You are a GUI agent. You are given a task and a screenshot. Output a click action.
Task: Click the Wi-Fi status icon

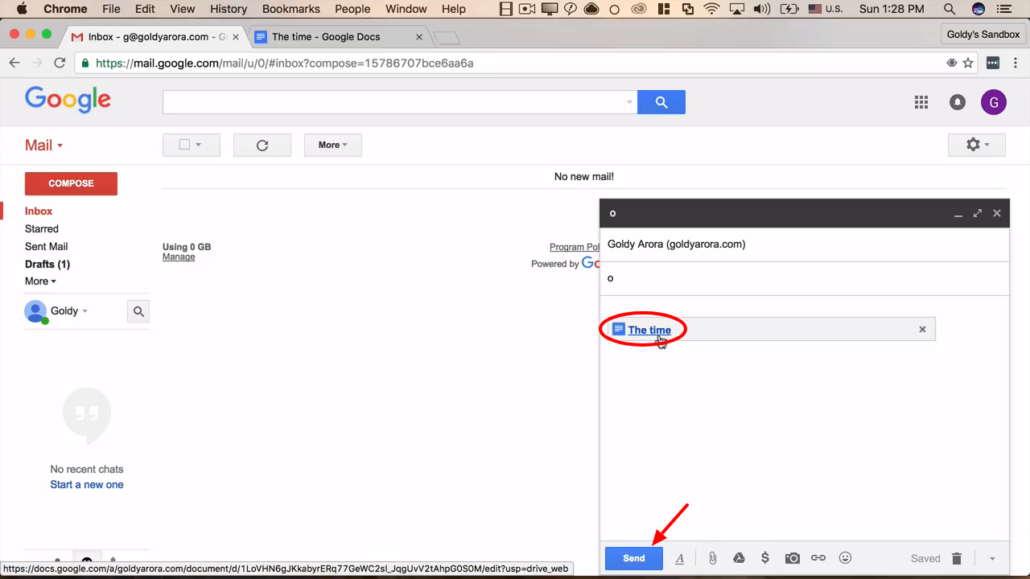pos(711,9)
